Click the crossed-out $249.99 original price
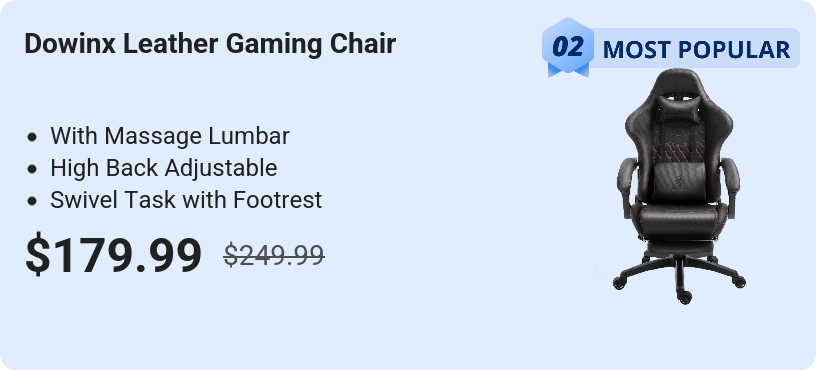 tap(274, 255)
